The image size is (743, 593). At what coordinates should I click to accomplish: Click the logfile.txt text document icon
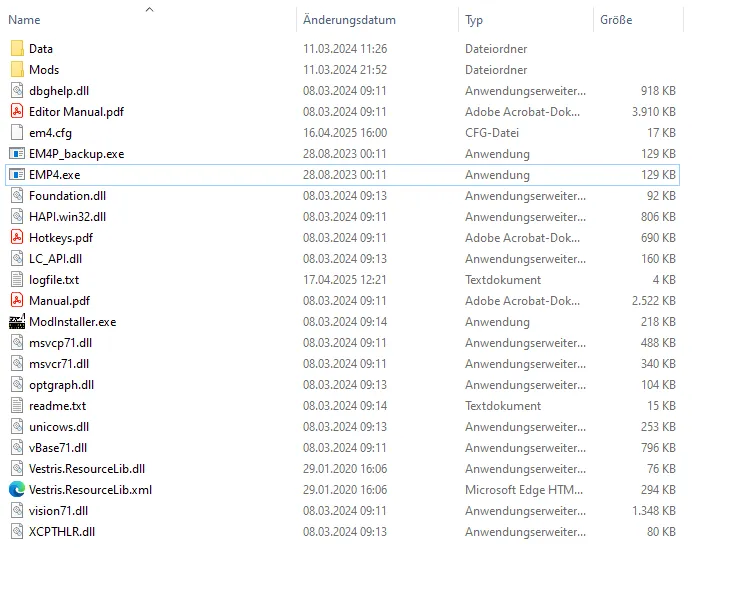17,280
